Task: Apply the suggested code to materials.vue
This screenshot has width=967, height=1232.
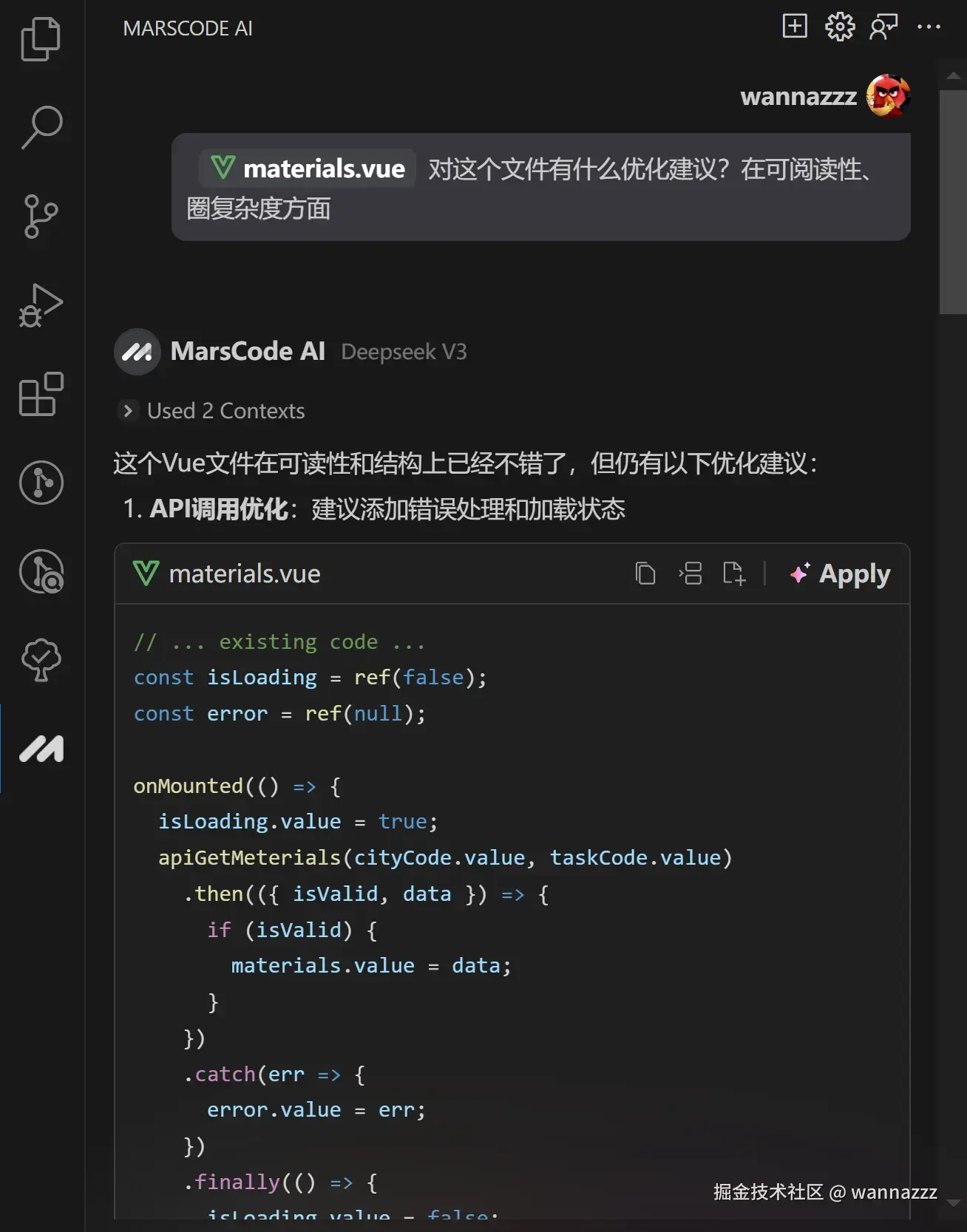Action: (x=840, y=574)
